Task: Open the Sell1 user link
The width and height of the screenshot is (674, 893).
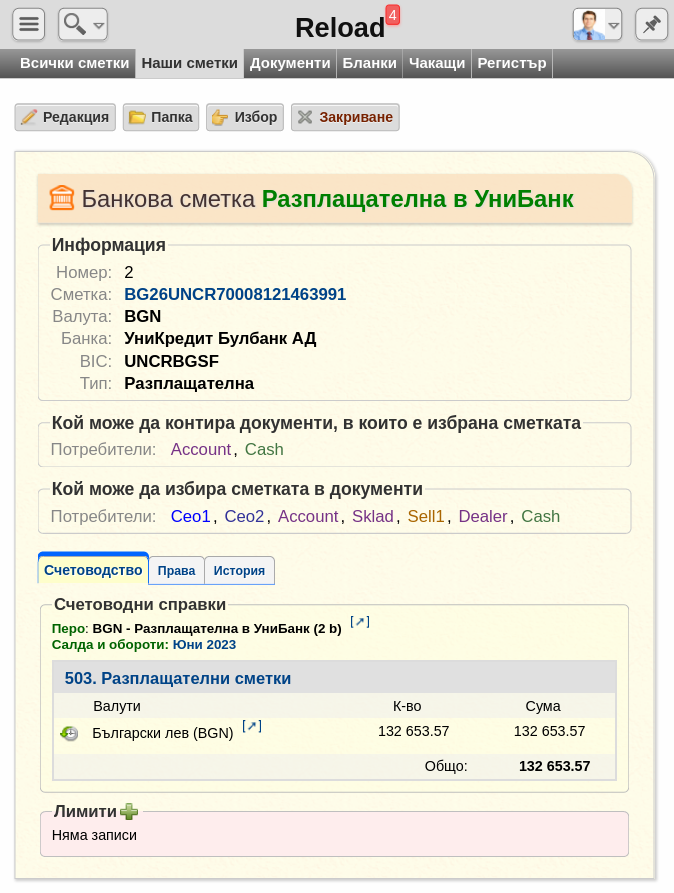Action: pyautogui.click(x=426, y=516)
